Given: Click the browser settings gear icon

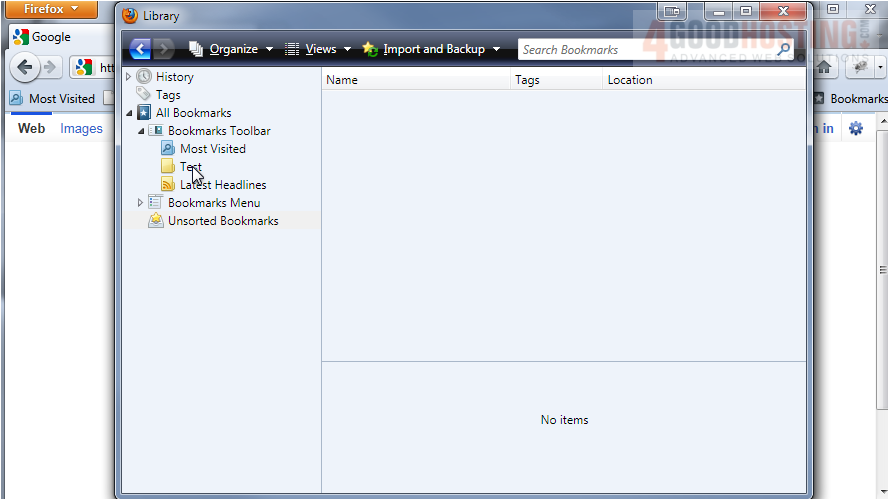Looking at the screenshot, I should tap(856, 128).
